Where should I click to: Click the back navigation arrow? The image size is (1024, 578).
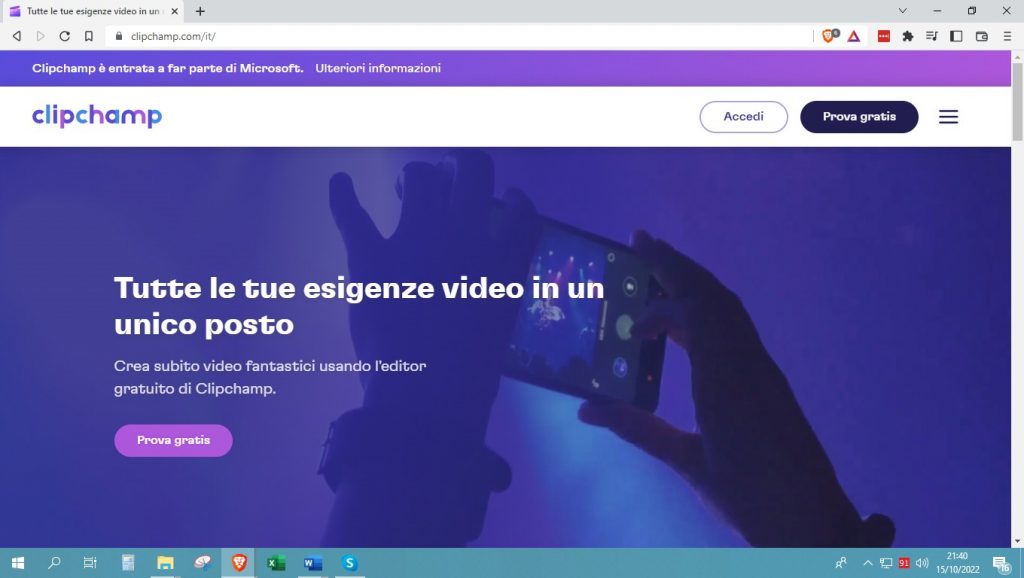coord(15,35)
